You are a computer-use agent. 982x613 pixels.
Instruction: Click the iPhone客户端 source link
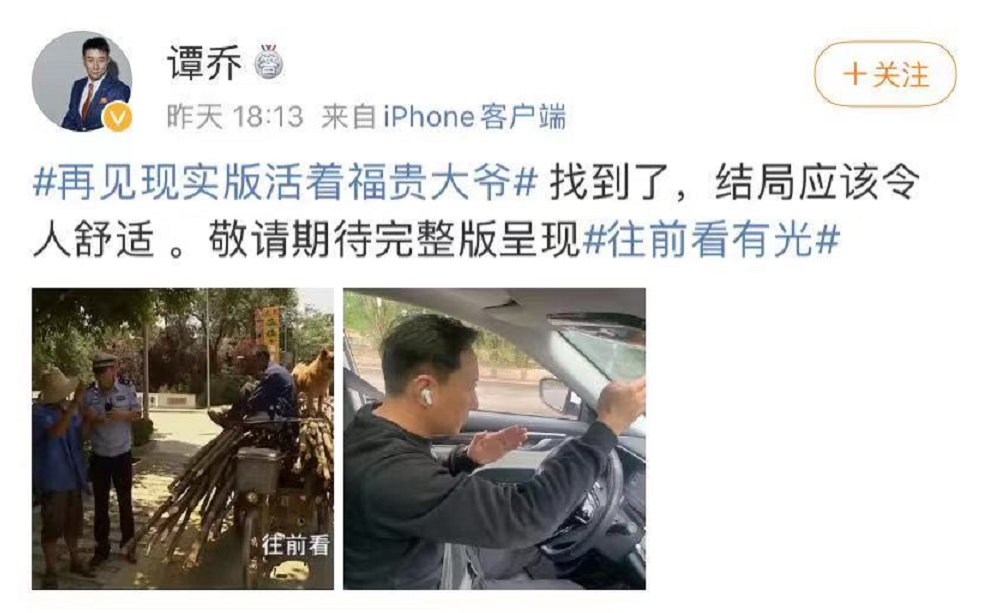coord(475,116)
